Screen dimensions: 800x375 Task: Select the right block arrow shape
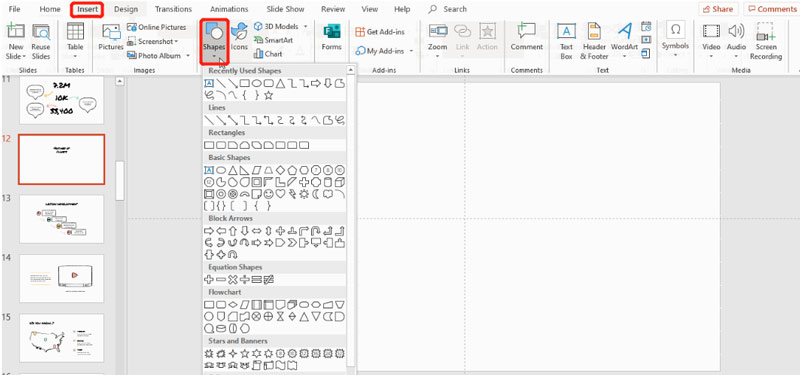click(x=209, y=231)
